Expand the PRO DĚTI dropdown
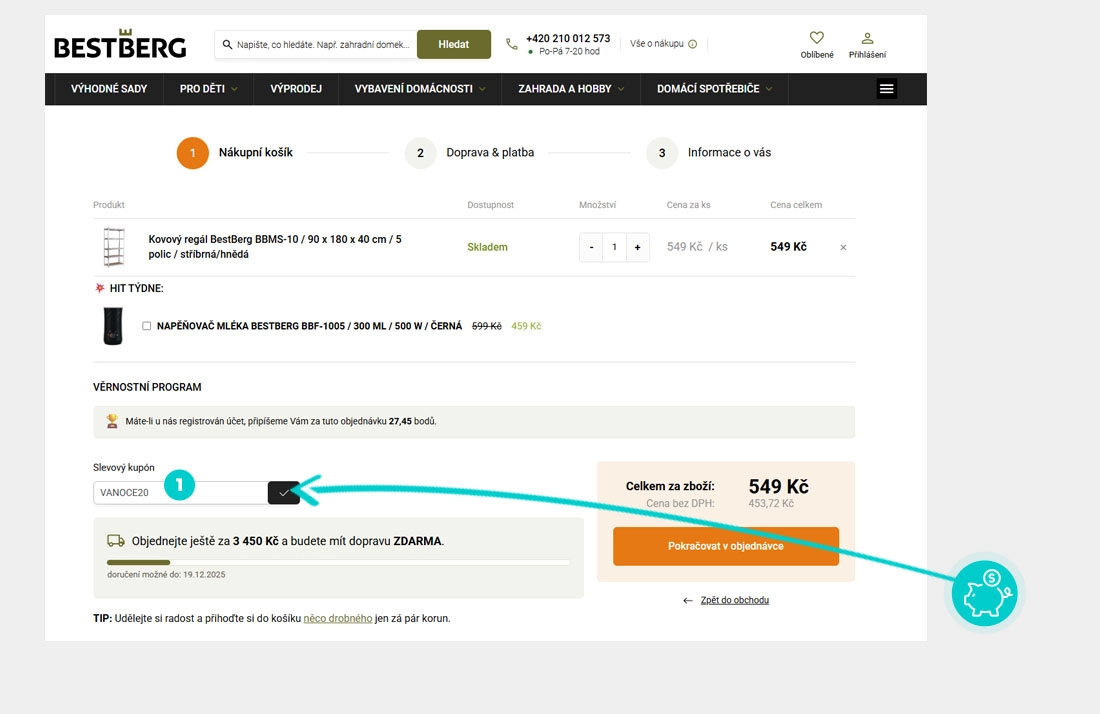The image size is (1100, 714). [207, 88]
